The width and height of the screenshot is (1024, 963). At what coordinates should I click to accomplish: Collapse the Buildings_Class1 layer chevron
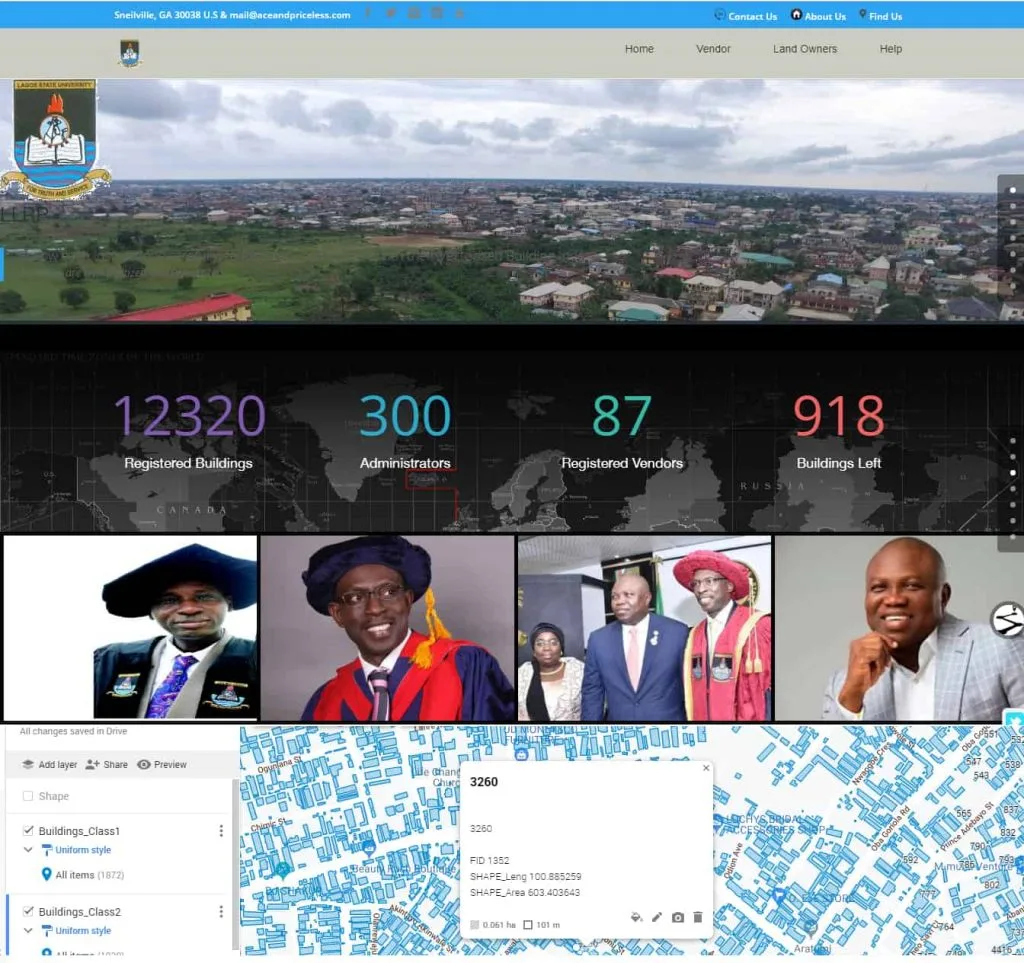[28, 849]
